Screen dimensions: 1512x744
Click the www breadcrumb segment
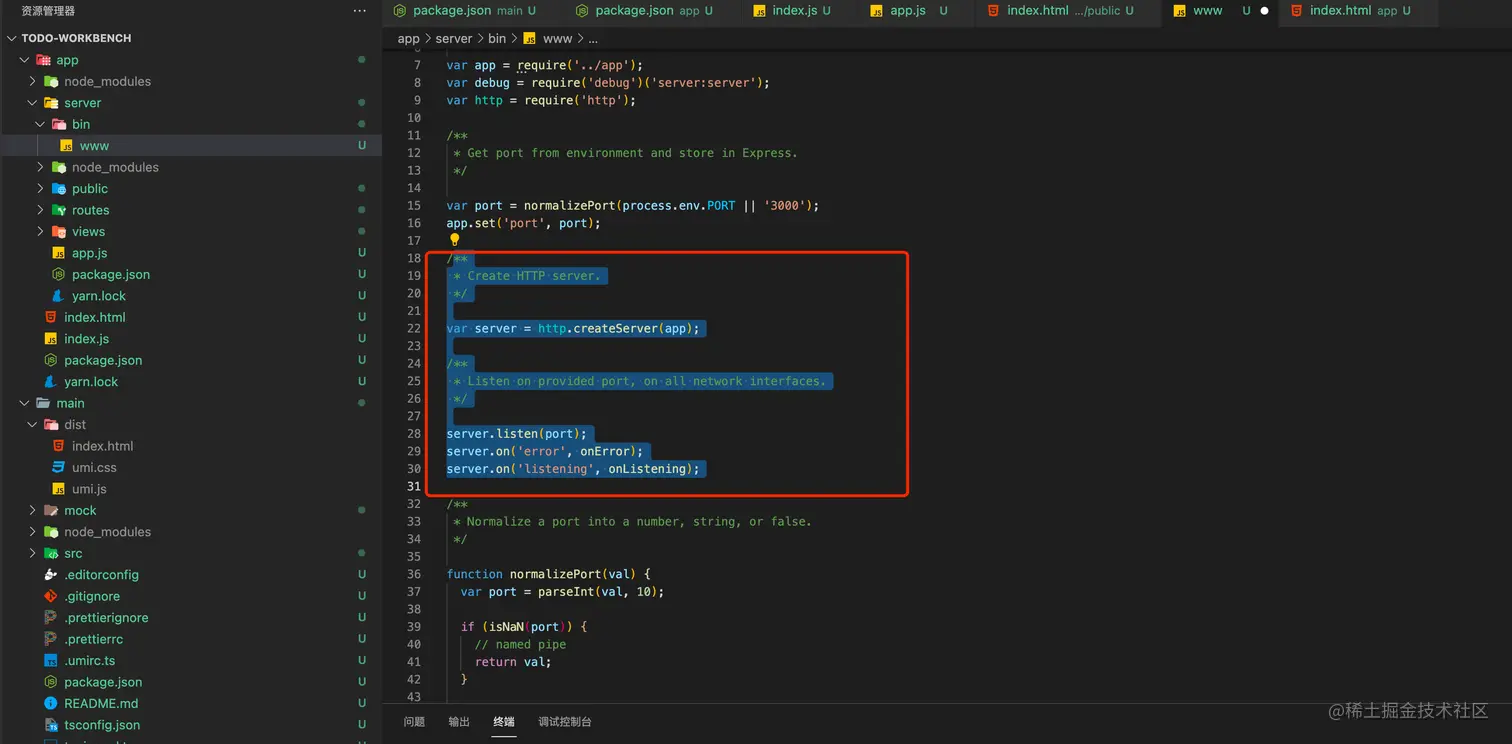[x=557, y=39]
